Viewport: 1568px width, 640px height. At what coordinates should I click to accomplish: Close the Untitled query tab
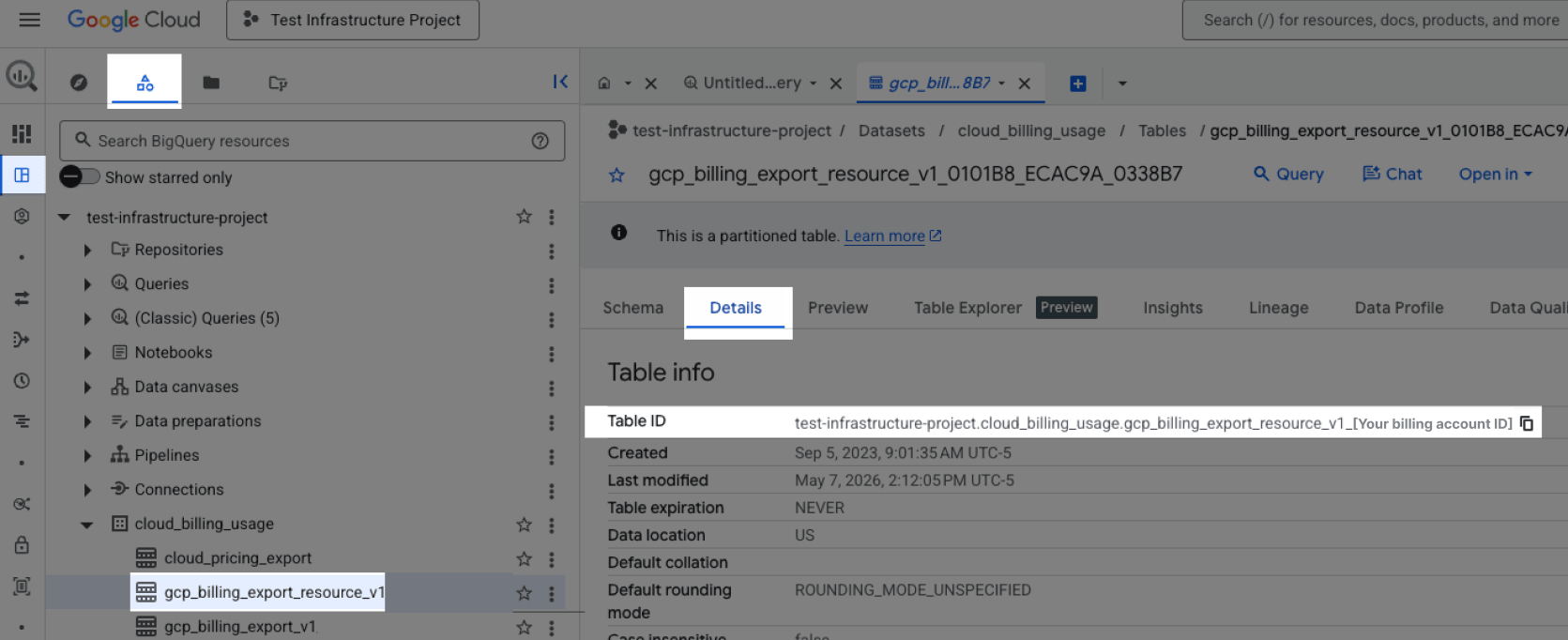click(x=836, y=84)
